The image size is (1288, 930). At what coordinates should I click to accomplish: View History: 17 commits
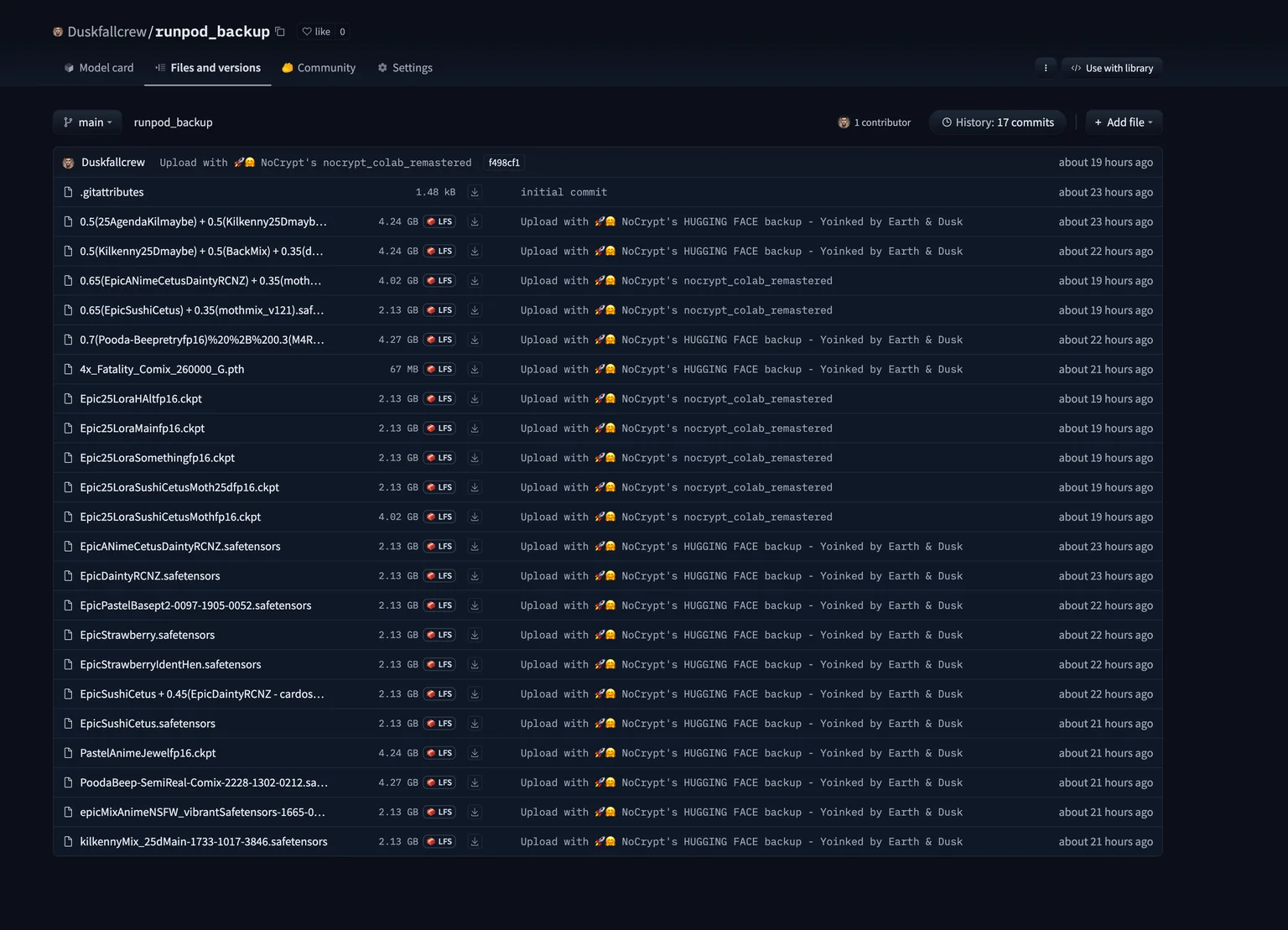(x=998, y=122)
